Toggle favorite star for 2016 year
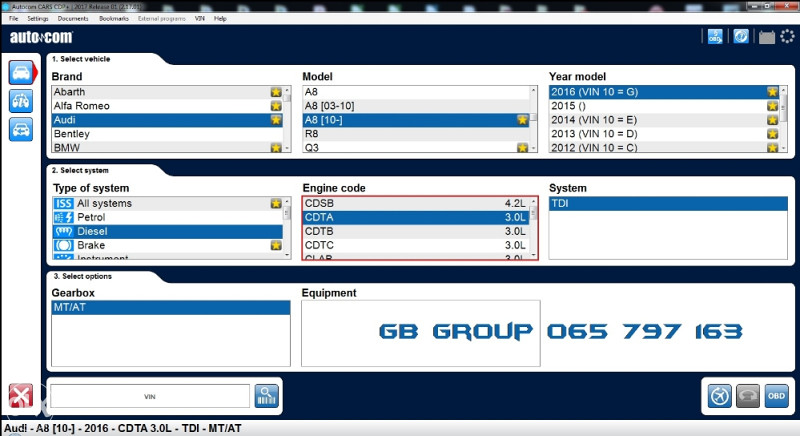The width and height of the screenshot is (800, 436). click(x=772, y=92)
